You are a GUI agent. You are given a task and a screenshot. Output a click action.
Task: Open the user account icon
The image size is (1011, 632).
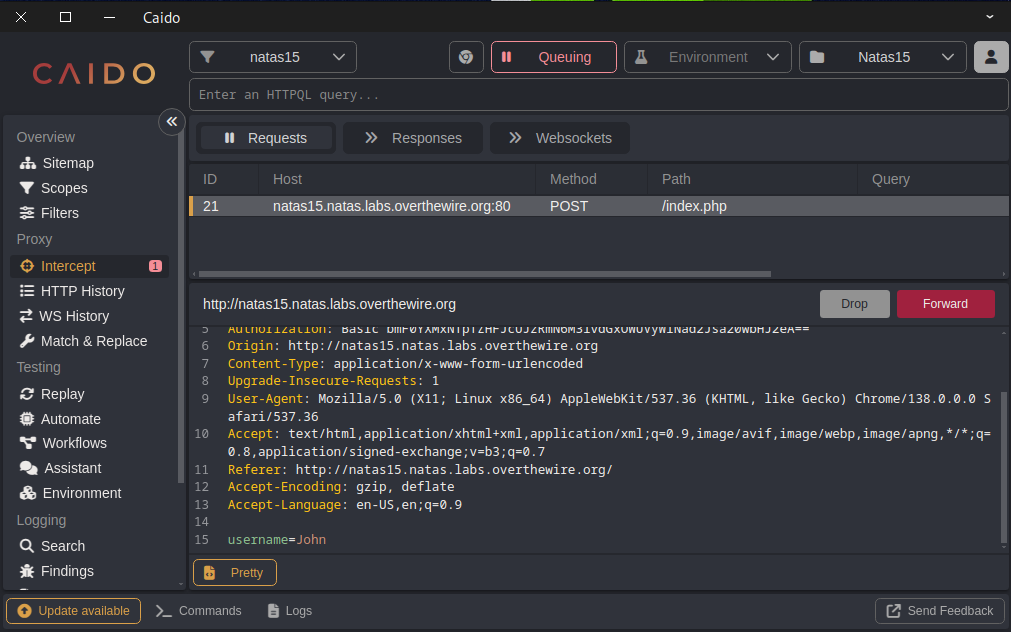pos(990,57)
